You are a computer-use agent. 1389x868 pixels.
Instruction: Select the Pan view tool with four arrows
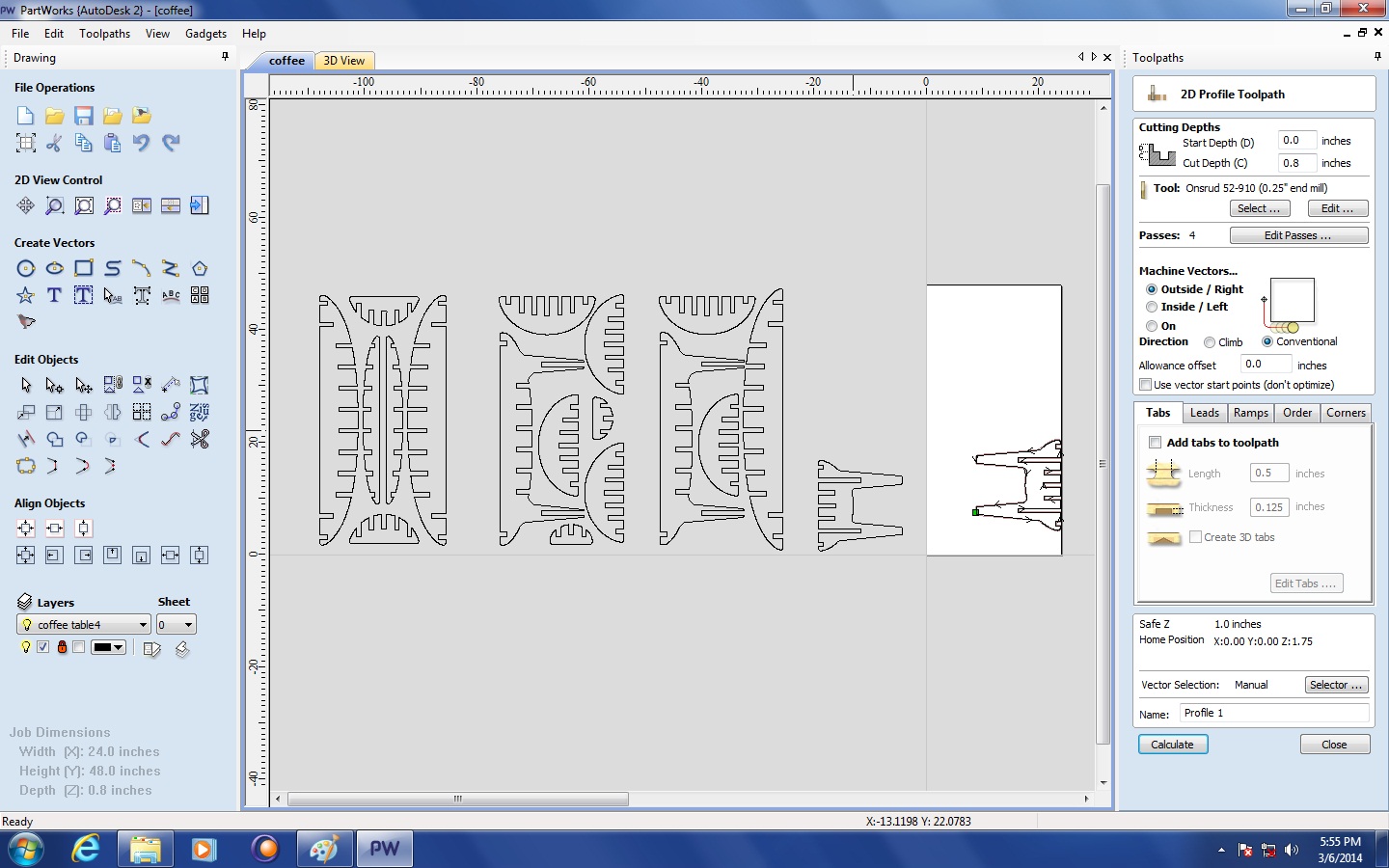(25, 205)
